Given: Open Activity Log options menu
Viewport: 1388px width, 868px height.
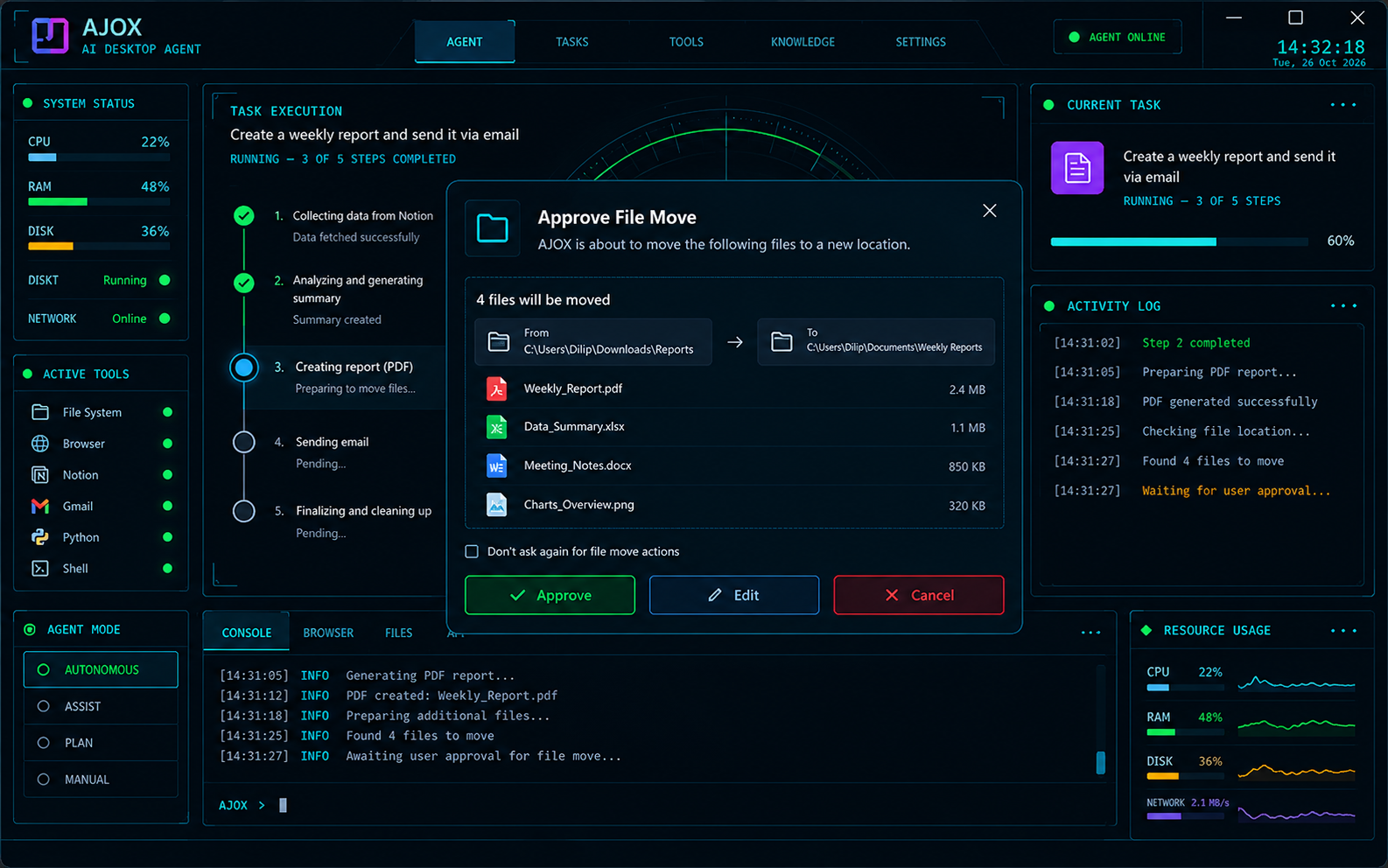Looking at the screenshot, I should 1343,306.
